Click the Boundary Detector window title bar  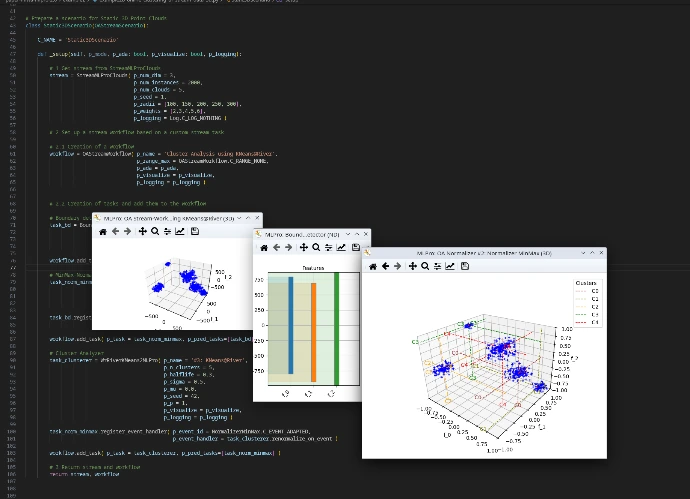[300, 233]
